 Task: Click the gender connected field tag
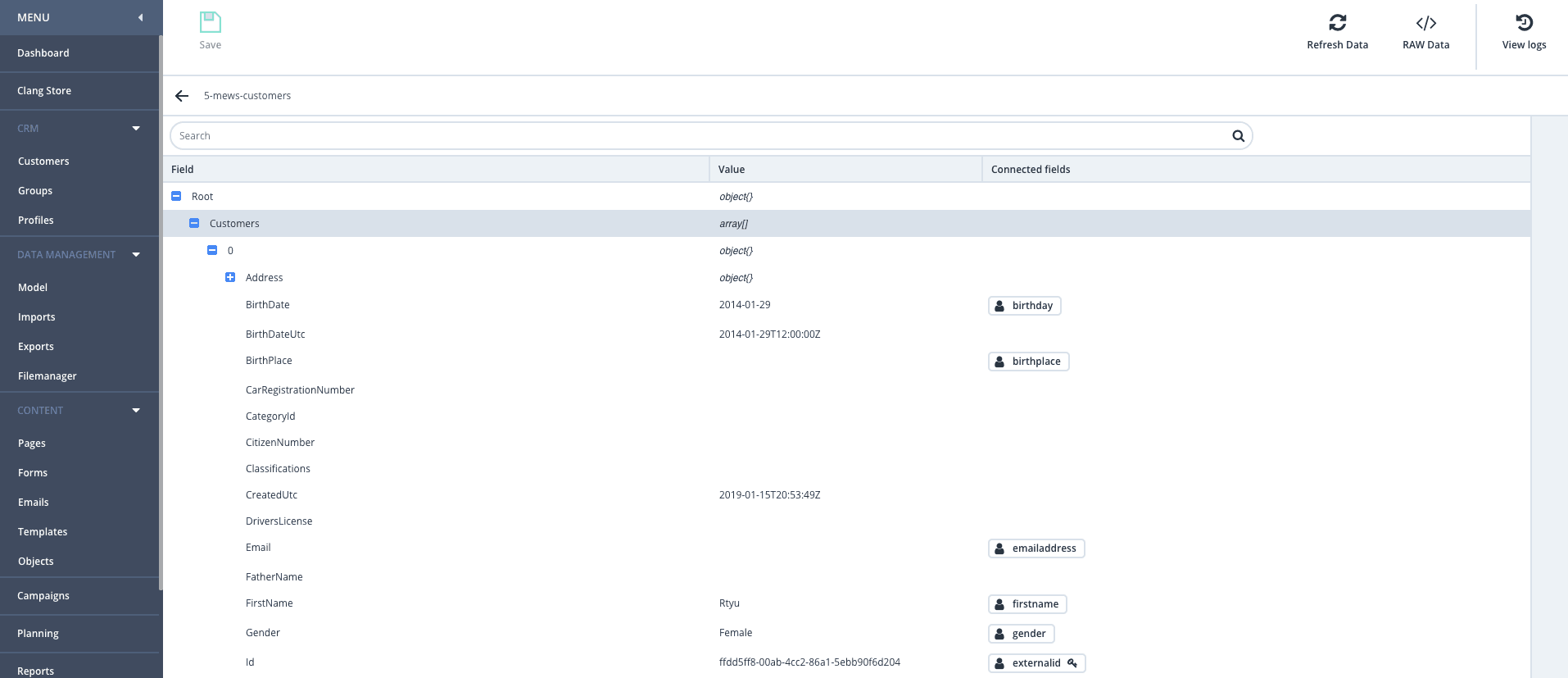point(1022,634)
